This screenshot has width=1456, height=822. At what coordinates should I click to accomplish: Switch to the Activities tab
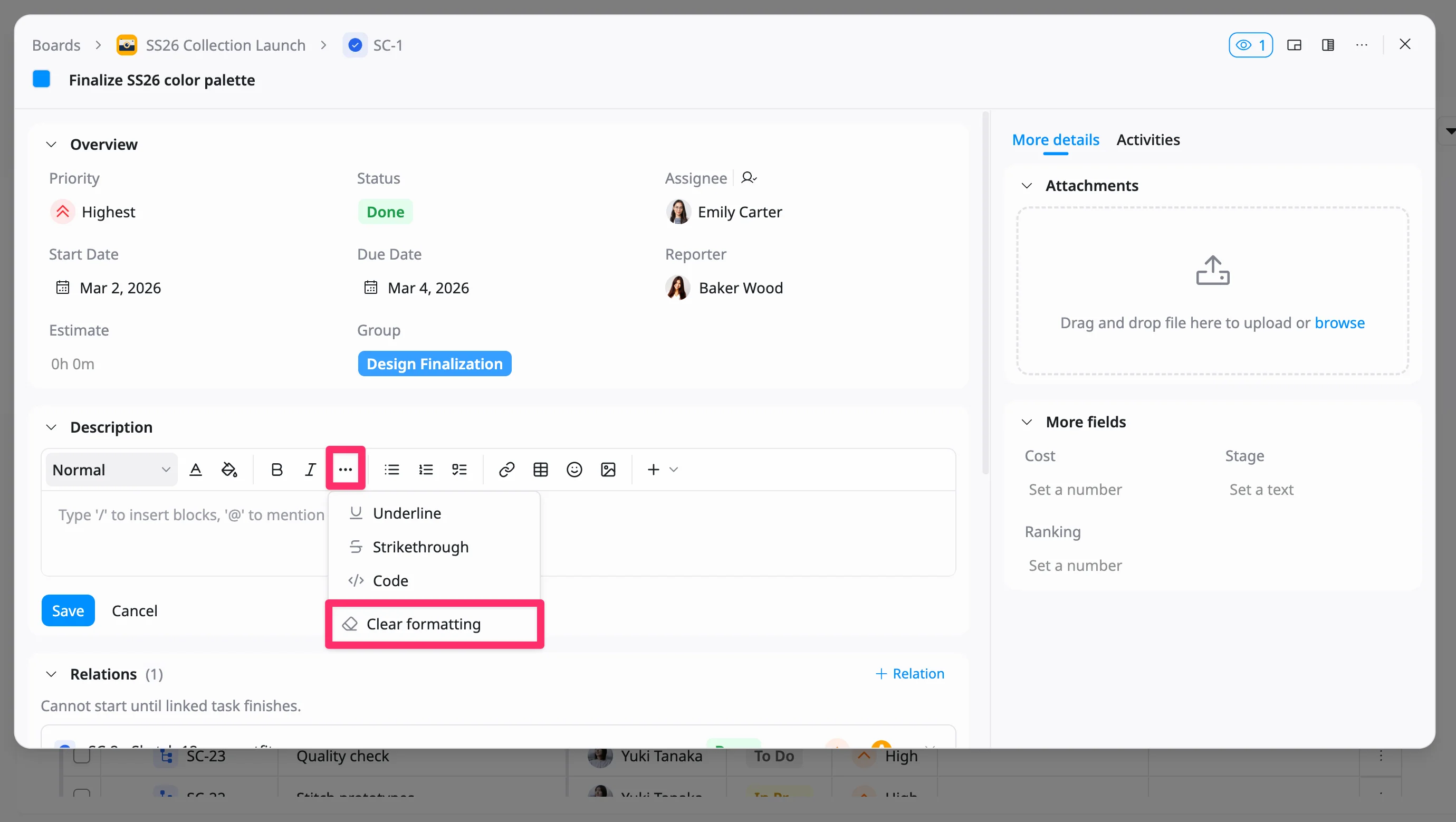tap(1148, 140)
